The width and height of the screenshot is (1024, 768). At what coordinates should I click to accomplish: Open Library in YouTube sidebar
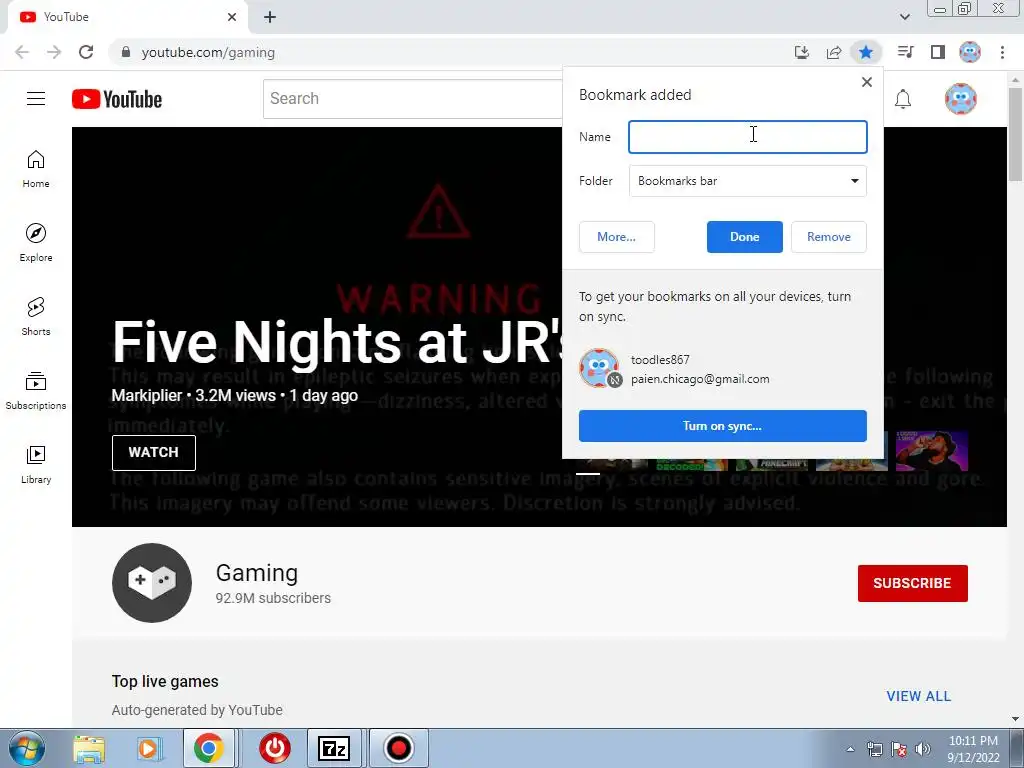(36, 464)
